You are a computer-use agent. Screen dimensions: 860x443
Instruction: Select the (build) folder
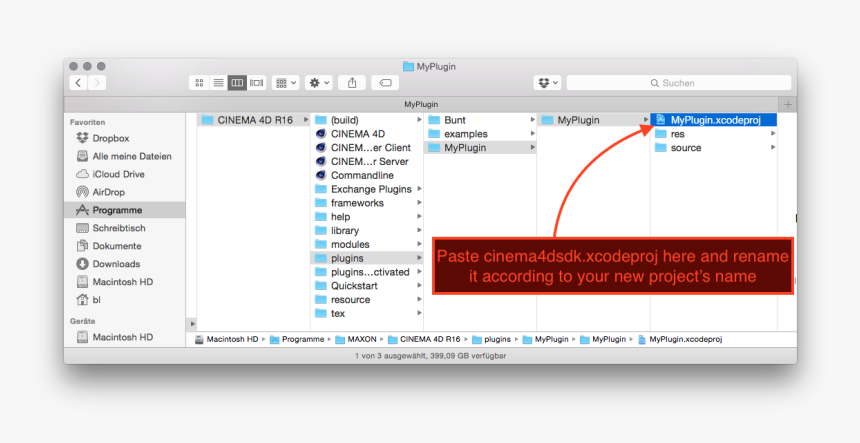(x=367, y=120)
